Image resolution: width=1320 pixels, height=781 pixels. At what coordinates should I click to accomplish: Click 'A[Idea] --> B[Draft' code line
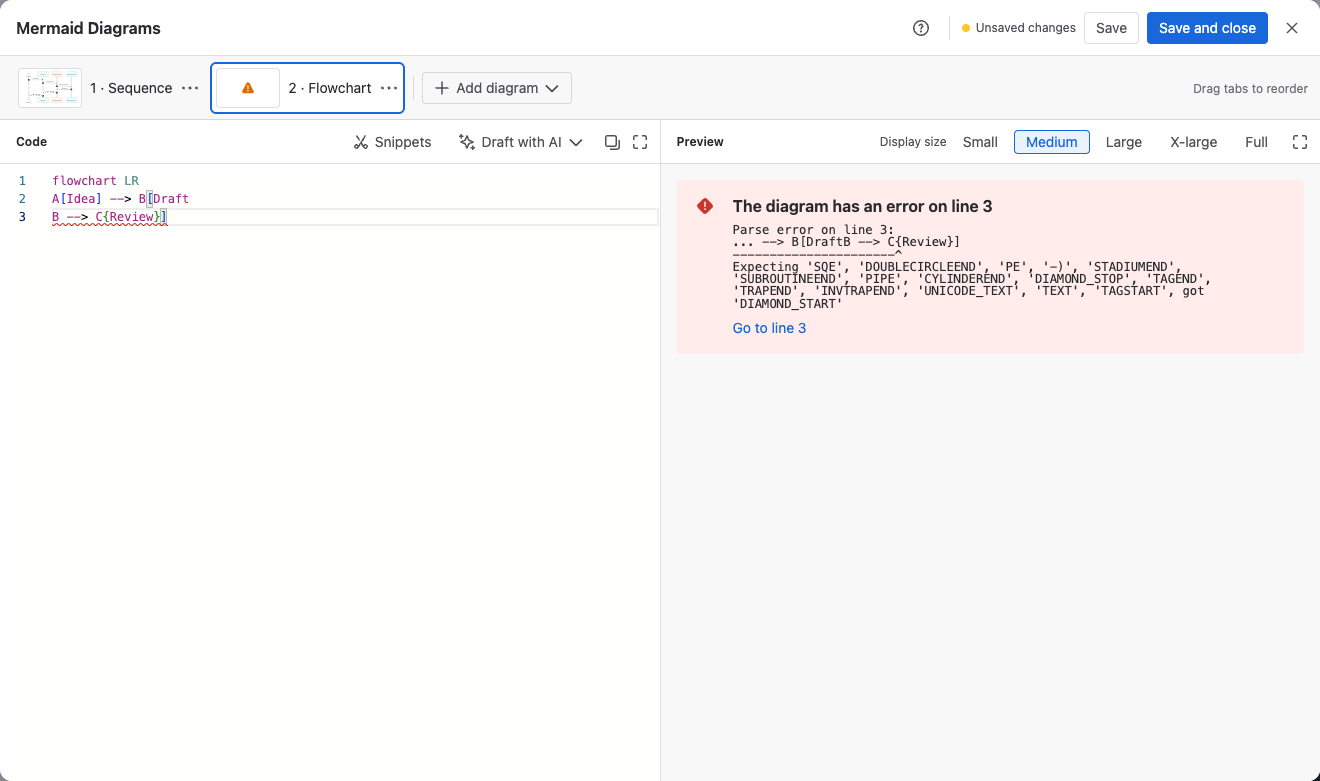(x=120, y=199)
